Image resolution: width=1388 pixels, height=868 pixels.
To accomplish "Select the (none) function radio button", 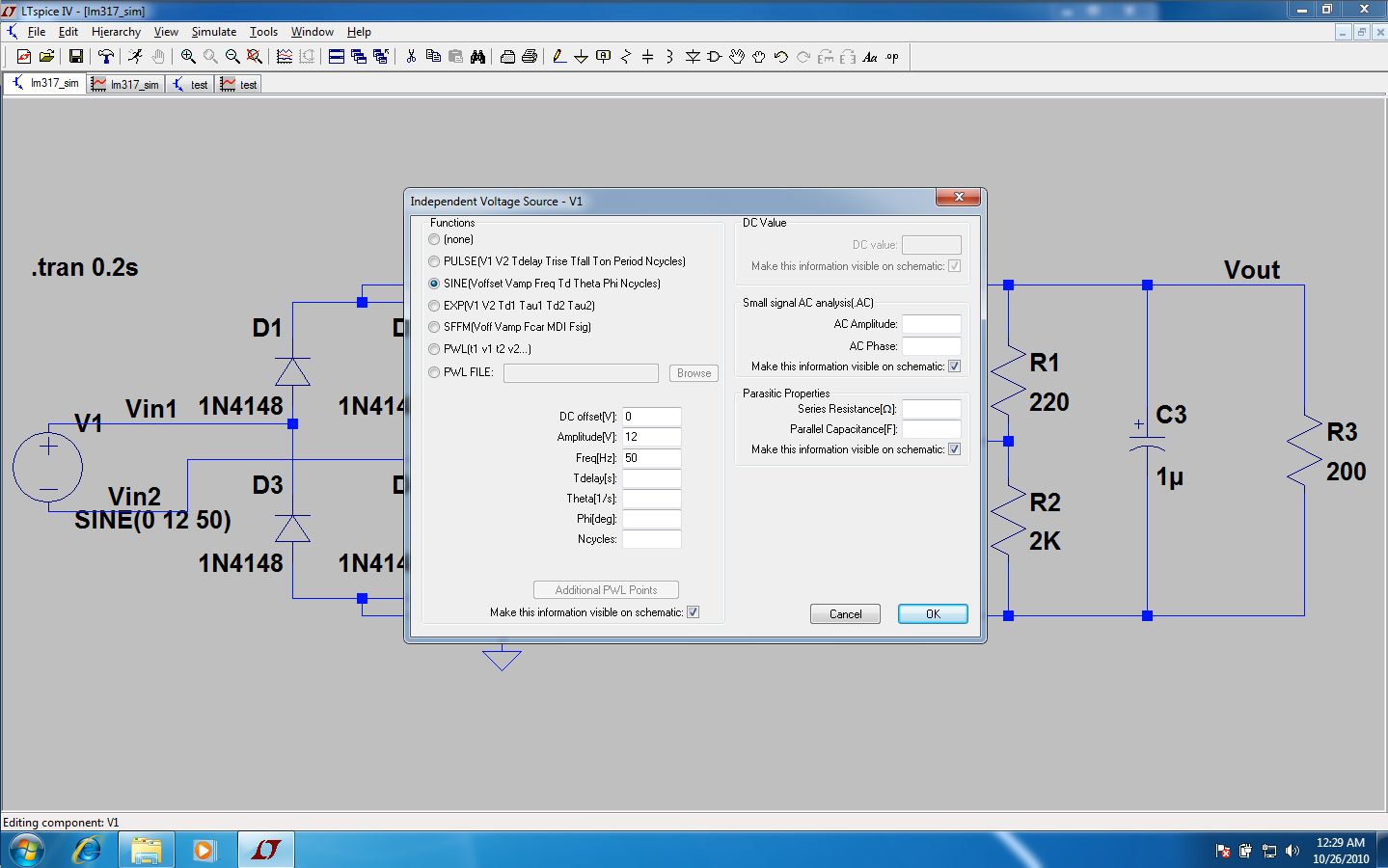I will [x=434, y=239].
